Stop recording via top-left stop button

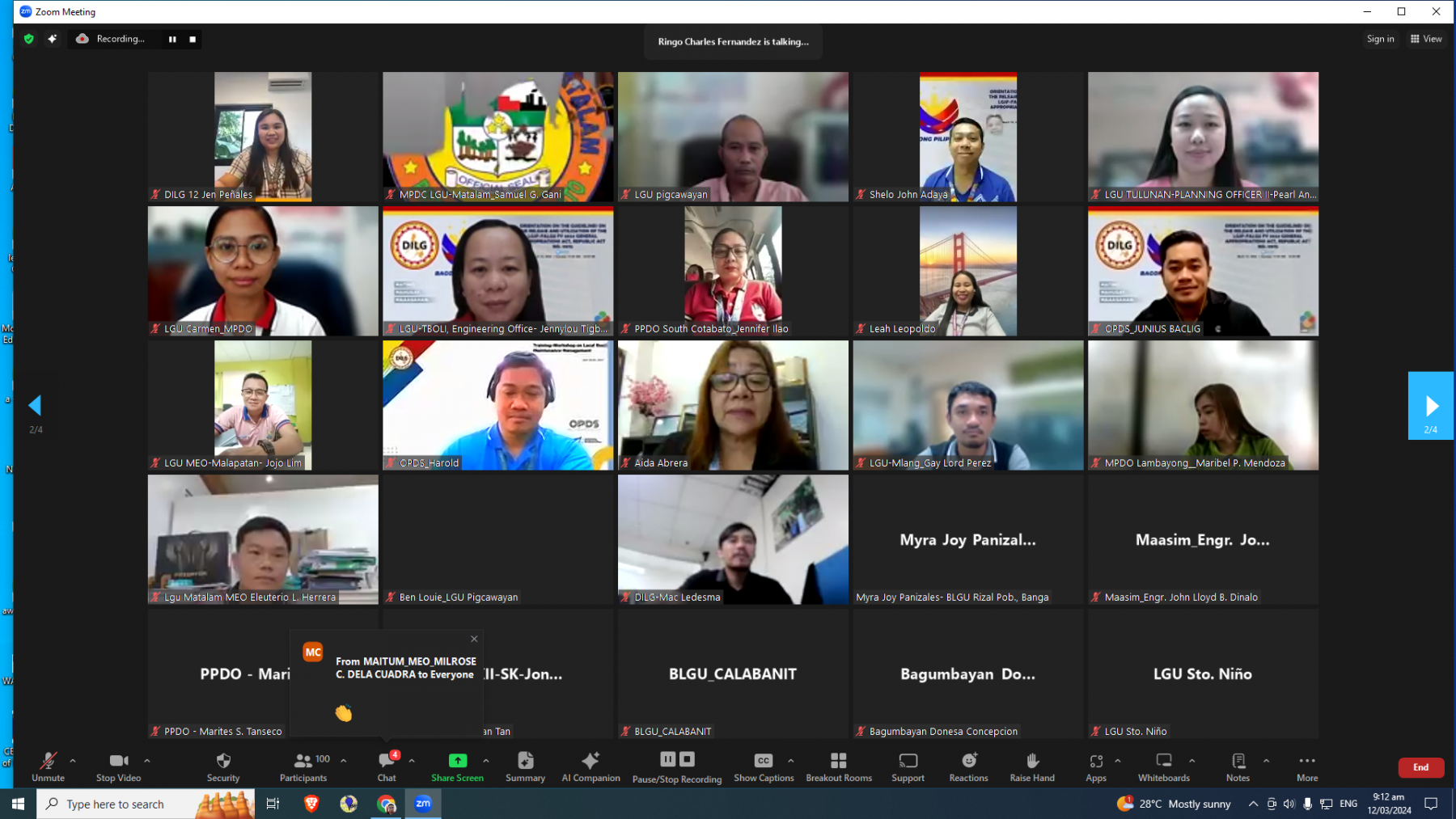coord(193,39)
